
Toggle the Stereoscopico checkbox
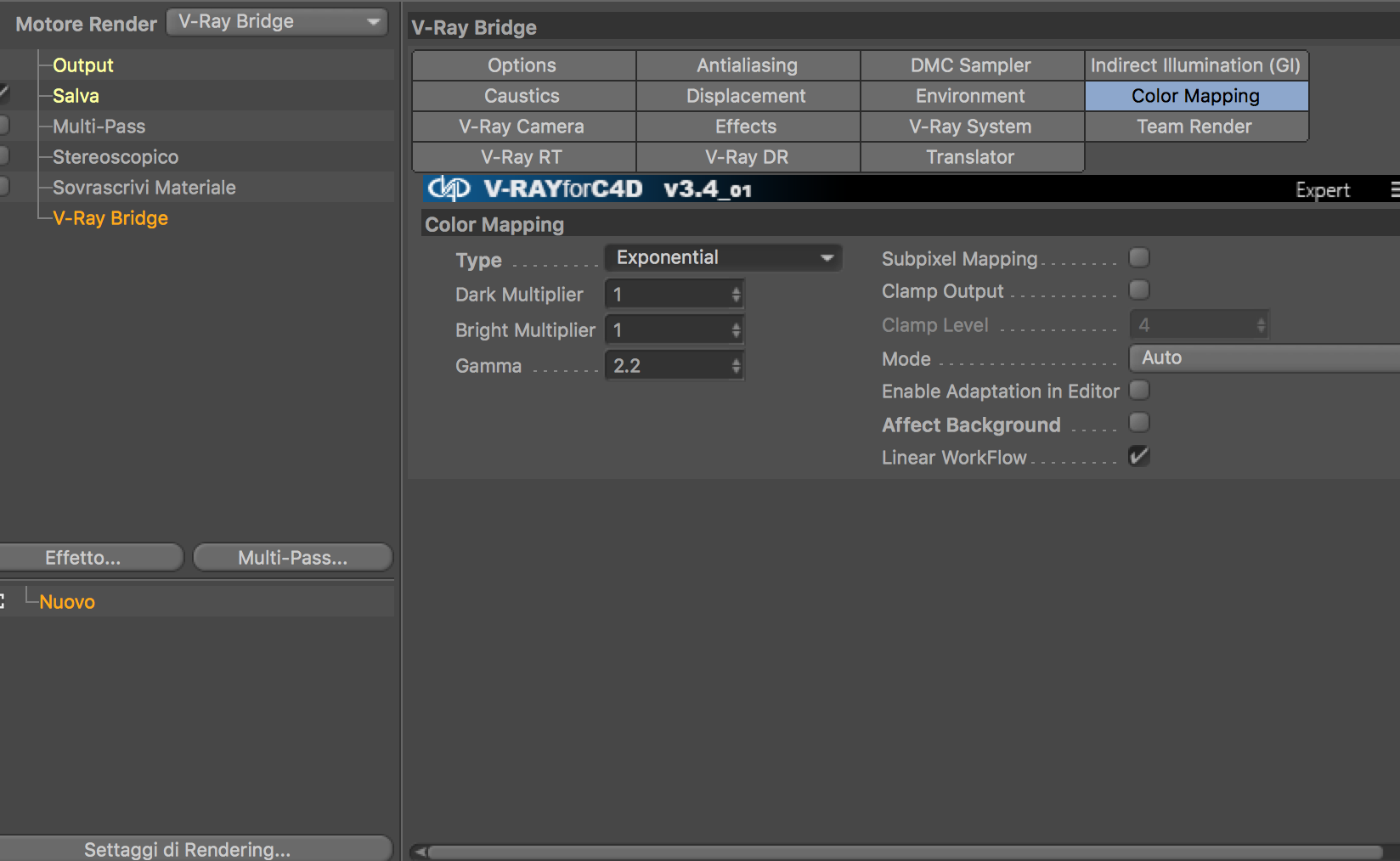3,155
